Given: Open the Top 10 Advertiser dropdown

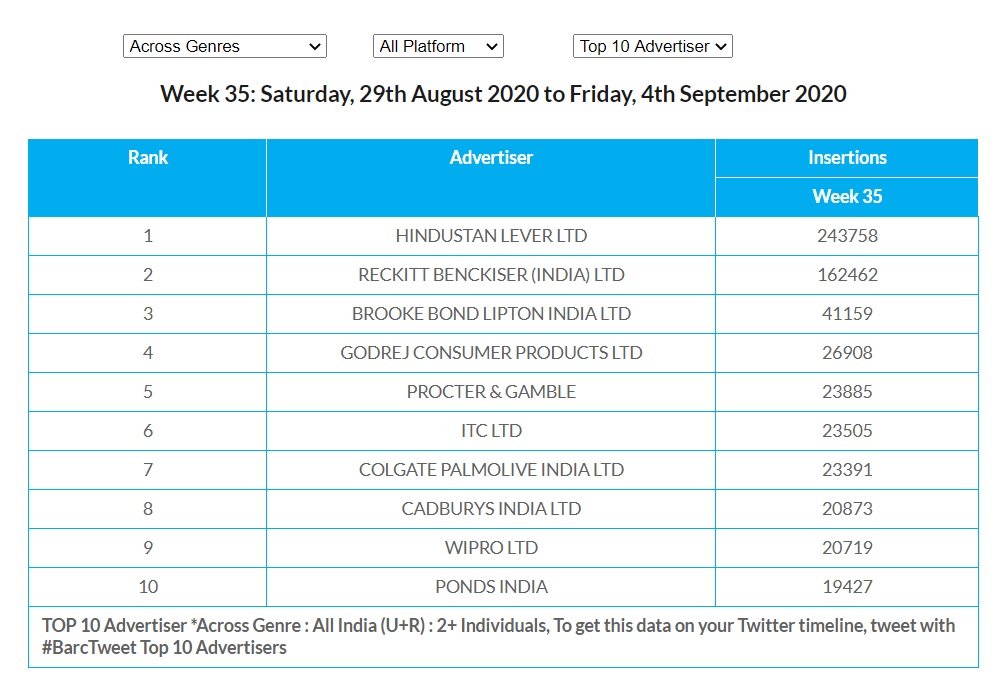Looking at the screenshot, I should pyautogui.click(x=653, y=46).
